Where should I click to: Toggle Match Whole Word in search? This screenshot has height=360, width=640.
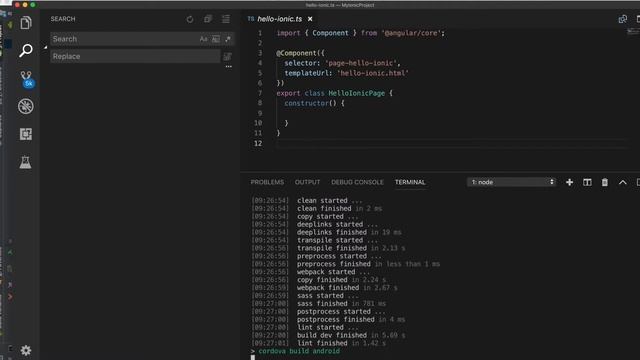pyautogui.click(x=216, y=39)
